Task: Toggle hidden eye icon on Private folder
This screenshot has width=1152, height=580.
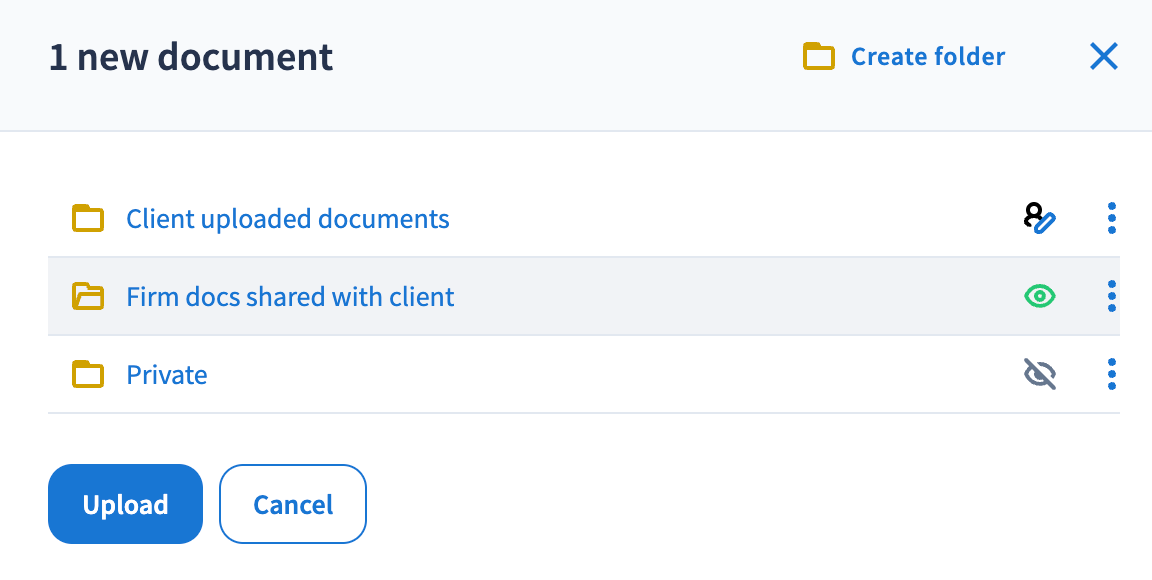Action: click(1040, 374)
